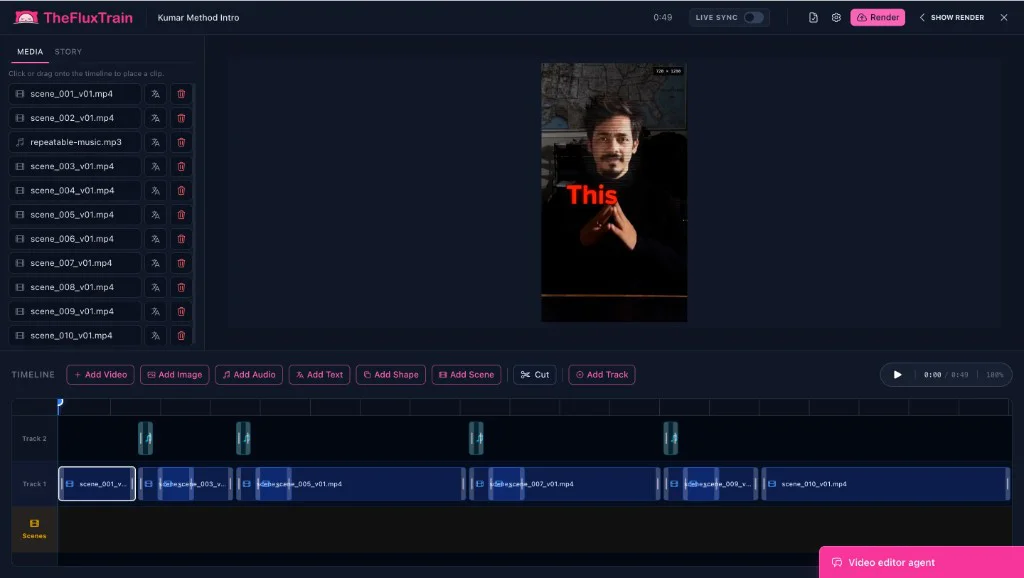1024x578 pixels.
Task: Click Add Image button
Action: coord(174,375)
